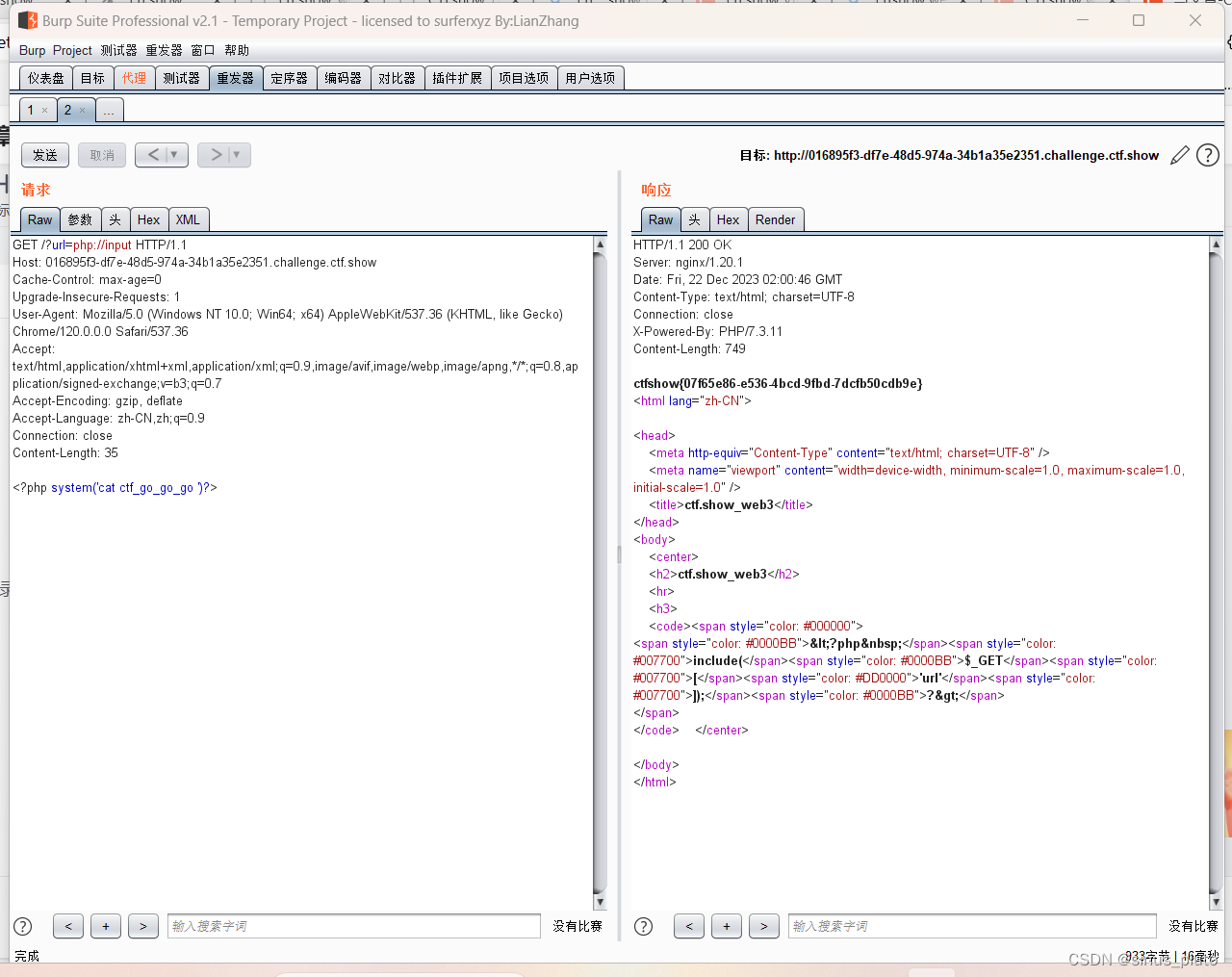Select repeater tab 1
The width and height of the screenshot is (1232, 977).
pyautogui.click(x=31, y=110)
